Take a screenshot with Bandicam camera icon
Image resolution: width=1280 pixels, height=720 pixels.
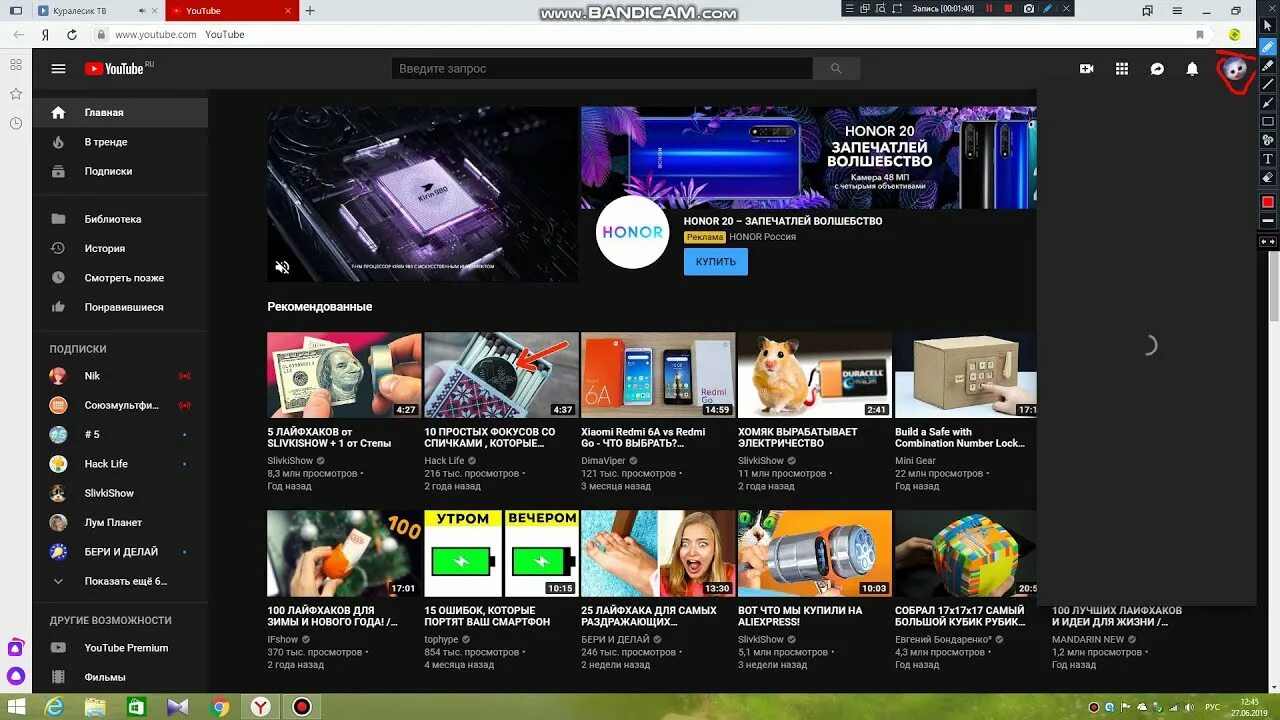point(1028,9)
